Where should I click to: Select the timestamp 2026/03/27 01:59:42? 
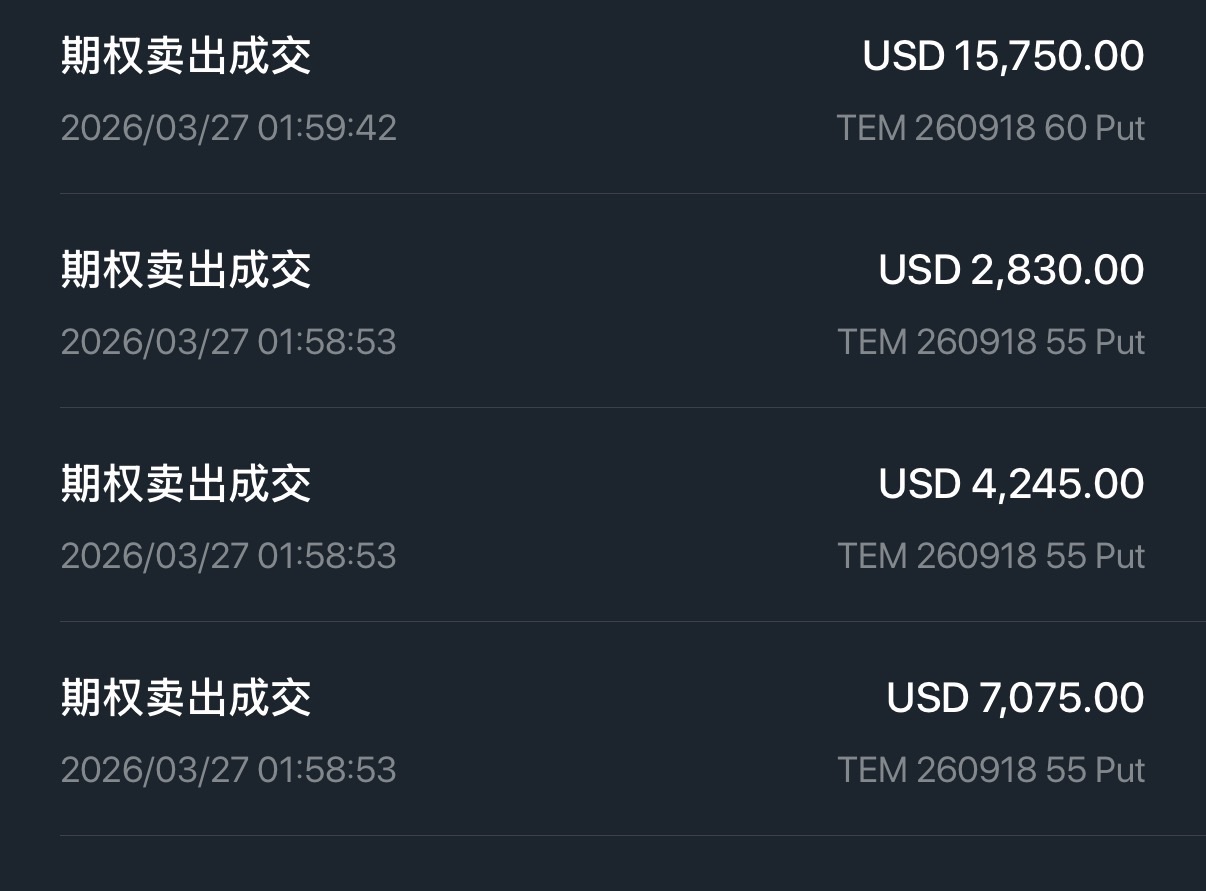click(229, 128)
